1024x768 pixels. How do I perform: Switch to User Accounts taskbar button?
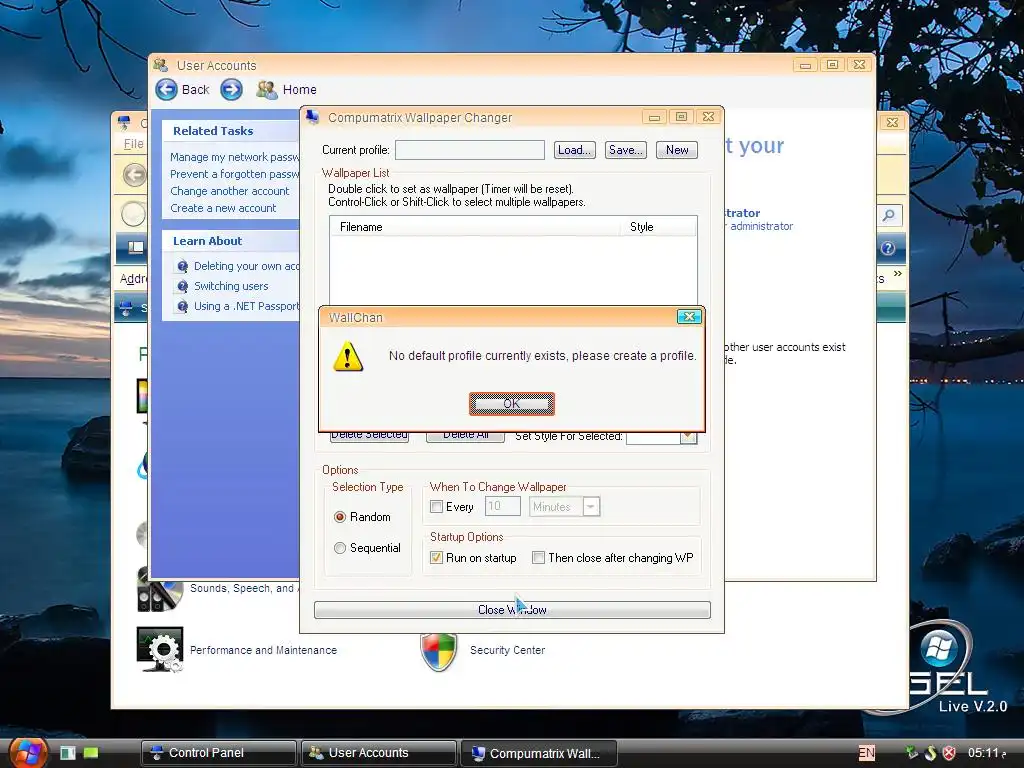379,753
